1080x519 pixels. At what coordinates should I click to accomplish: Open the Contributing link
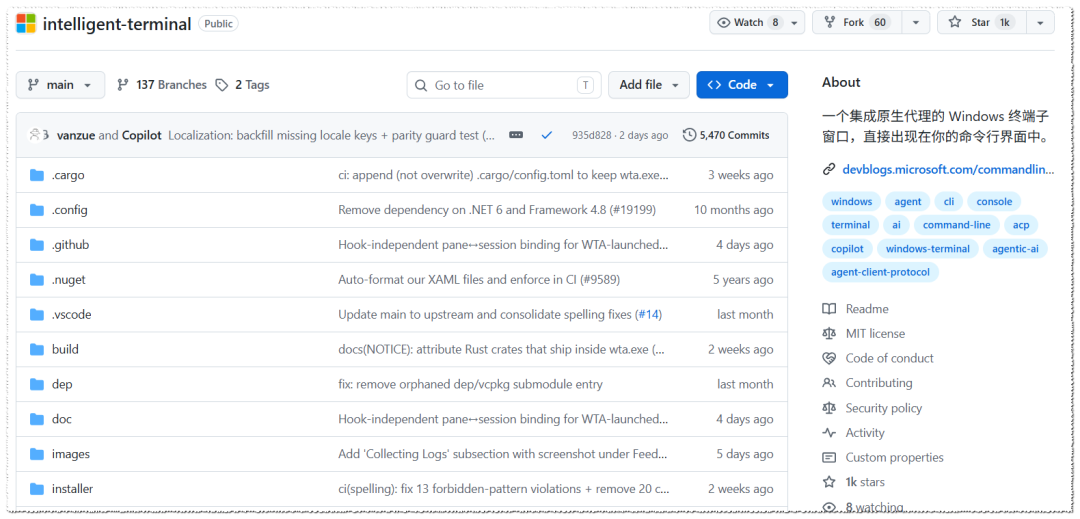[x=879, y=383]
